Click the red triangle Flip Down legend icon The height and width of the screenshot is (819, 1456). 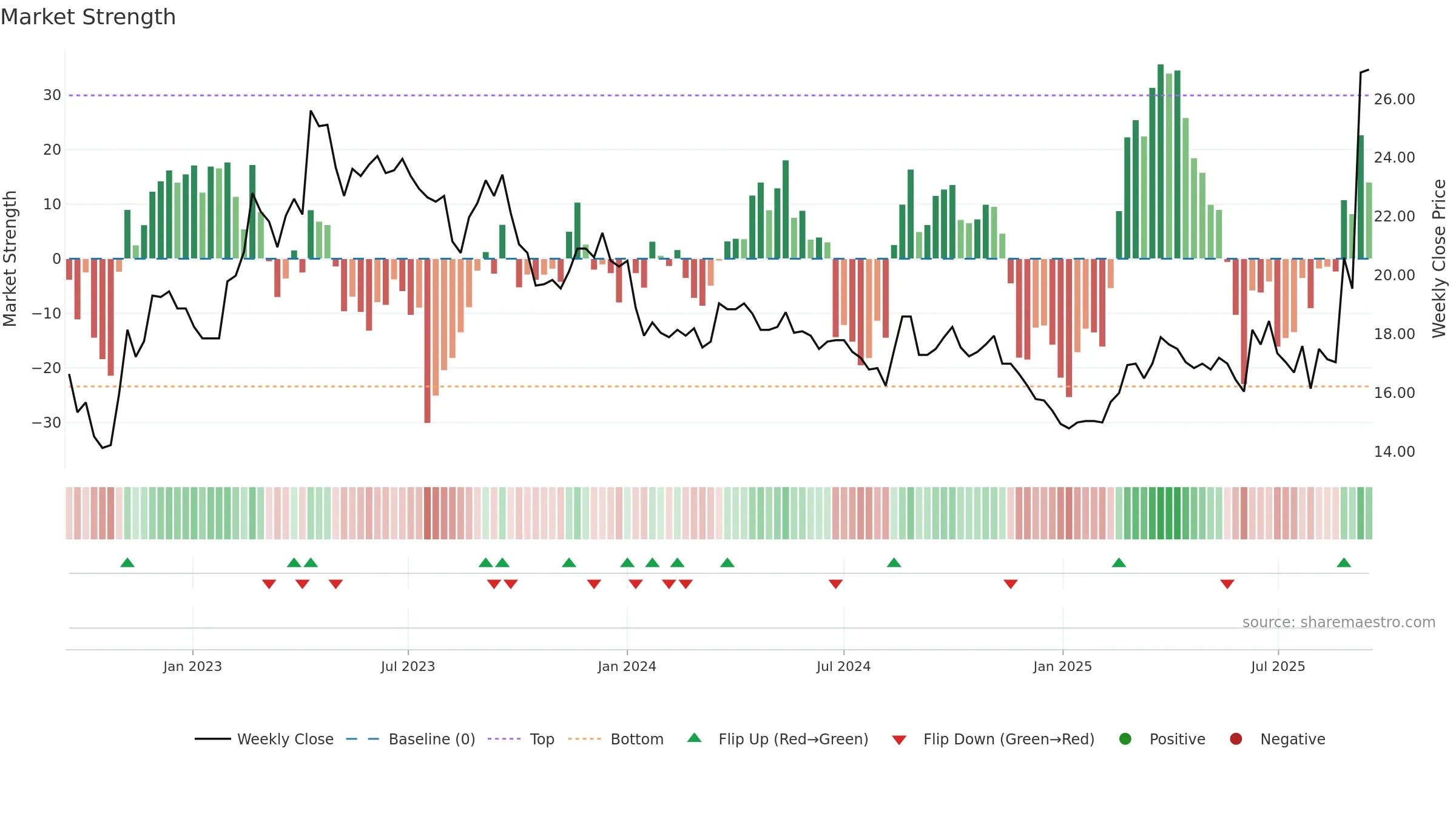900,740
